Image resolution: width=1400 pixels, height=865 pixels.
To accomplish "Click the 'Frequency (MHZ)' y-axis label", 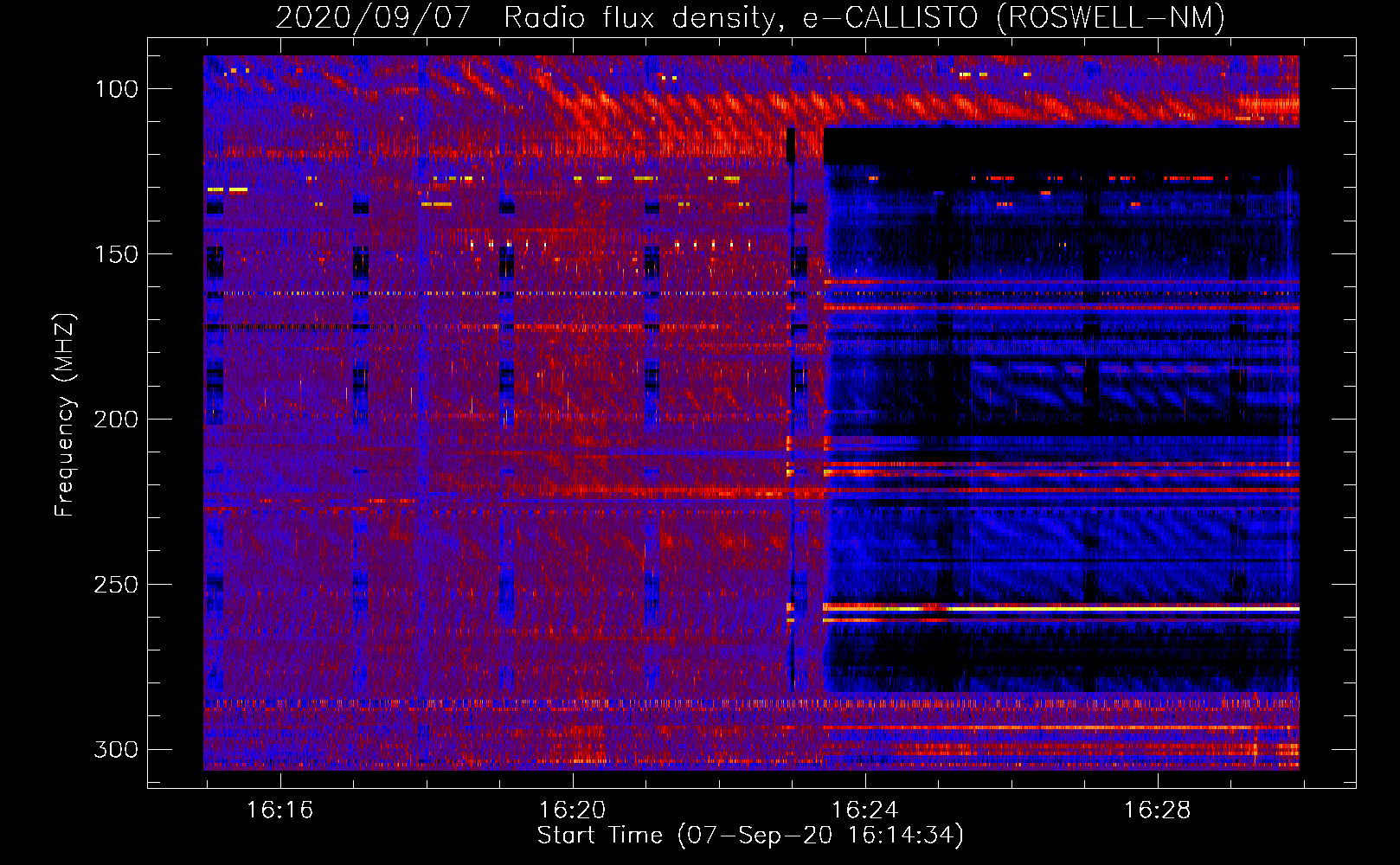I will pyautogui.click(x=65, y=415).
